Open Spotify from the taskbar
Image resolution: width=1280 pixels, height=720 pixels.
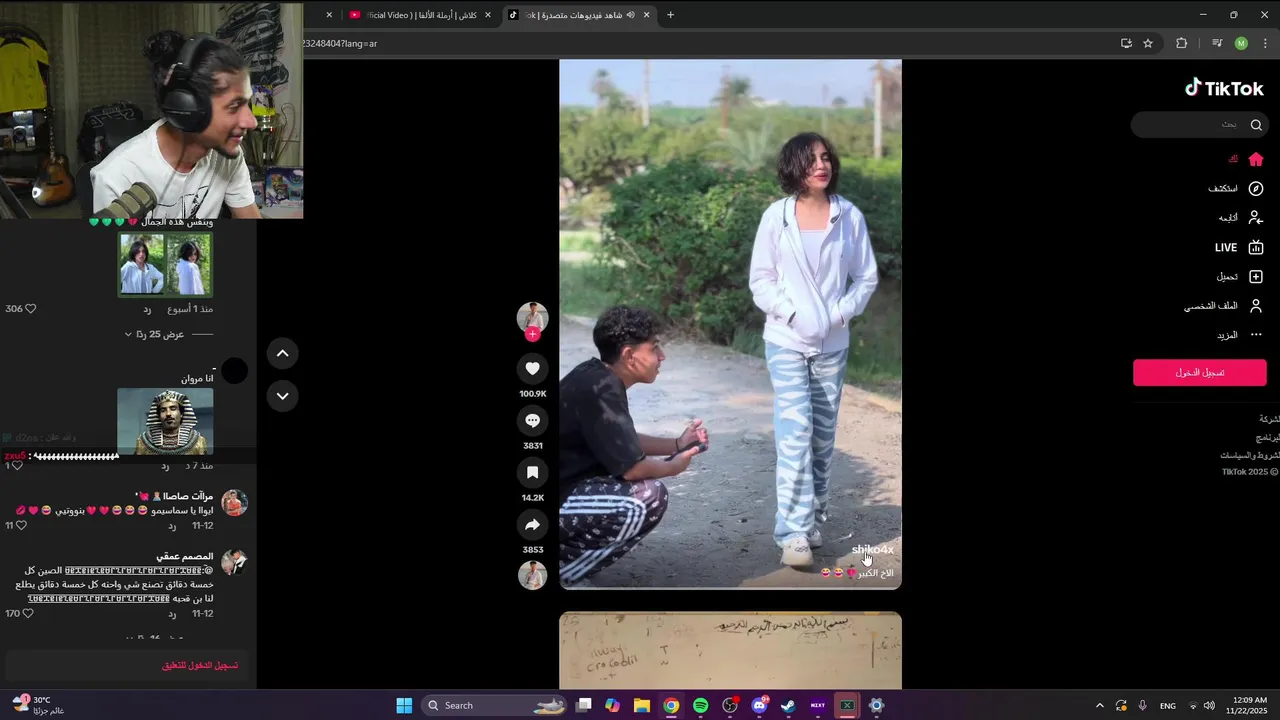coord(700,705)
